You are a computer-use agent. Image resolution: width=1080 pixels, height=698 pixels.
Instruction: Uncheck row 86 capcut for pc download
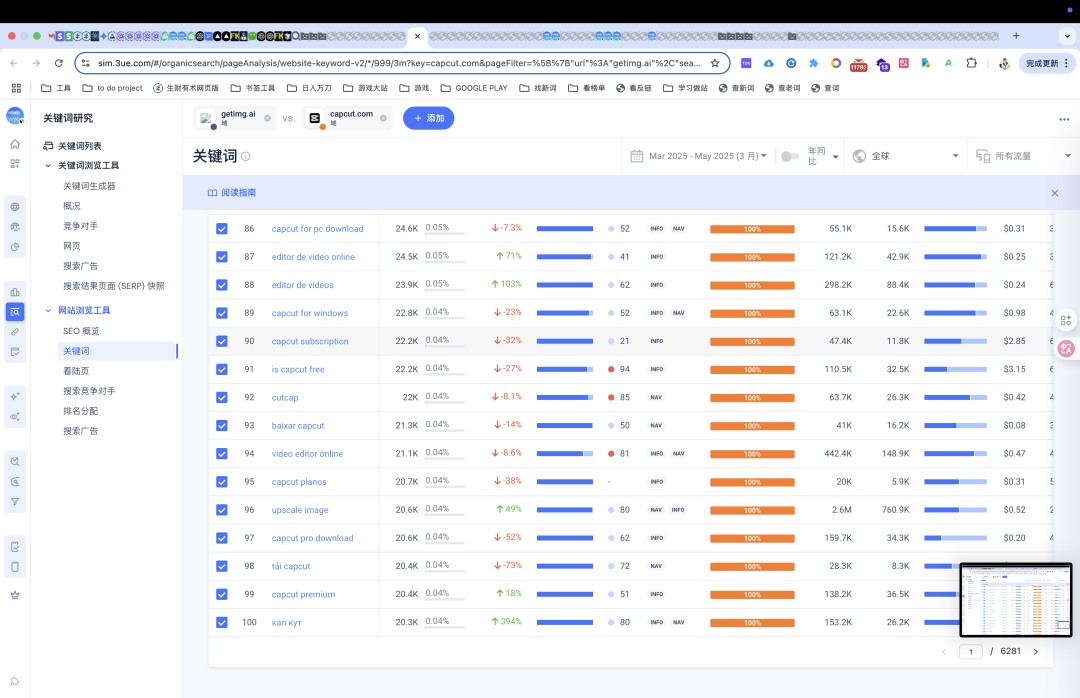[x=222, y=229]
